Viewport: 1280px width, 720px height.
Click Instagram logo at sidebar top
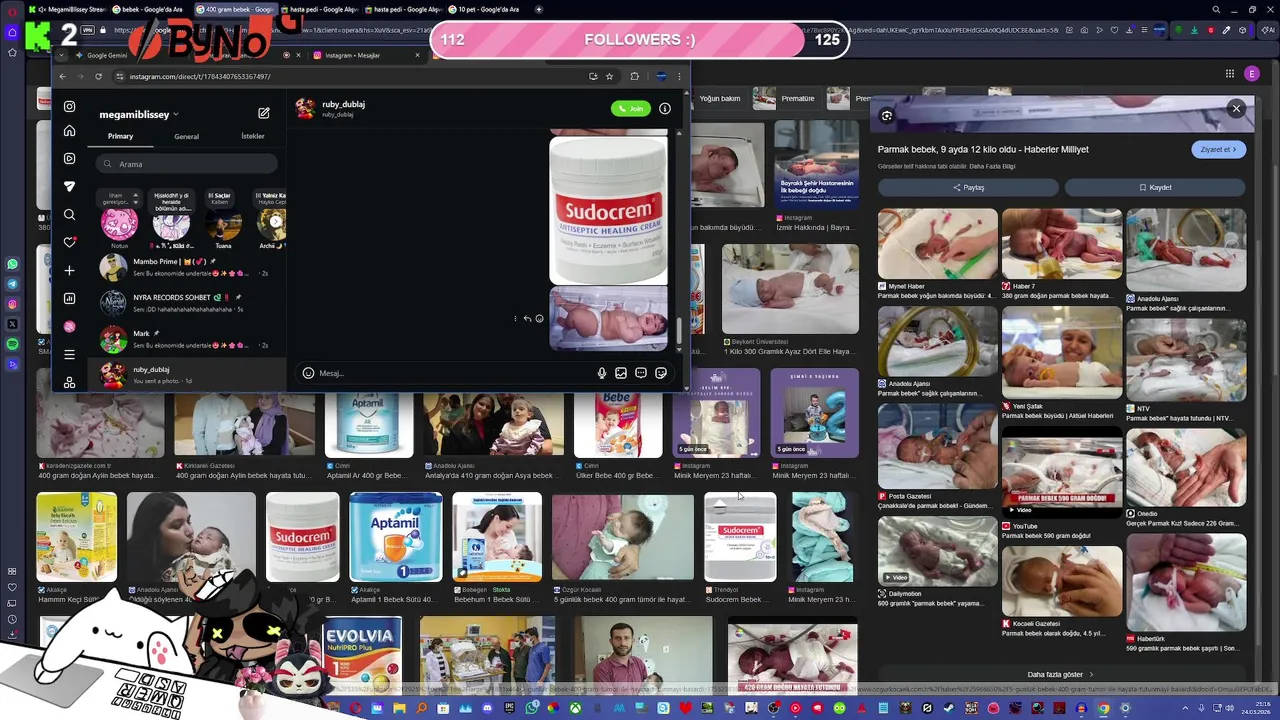[x=69, y=106]
